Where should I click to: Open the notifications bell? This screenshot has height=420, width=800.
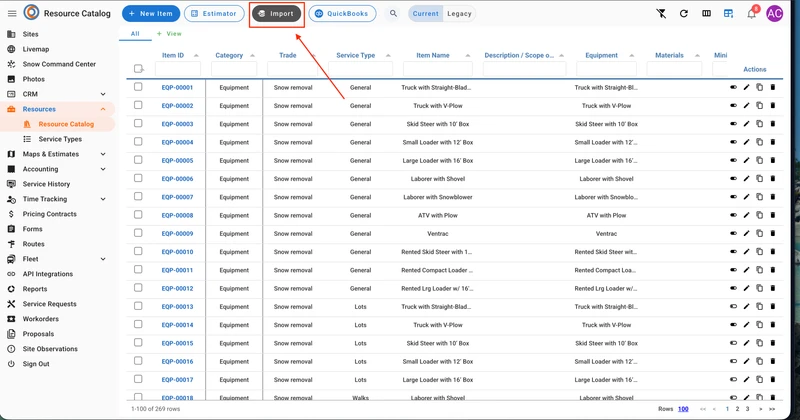tap(752, 14)
